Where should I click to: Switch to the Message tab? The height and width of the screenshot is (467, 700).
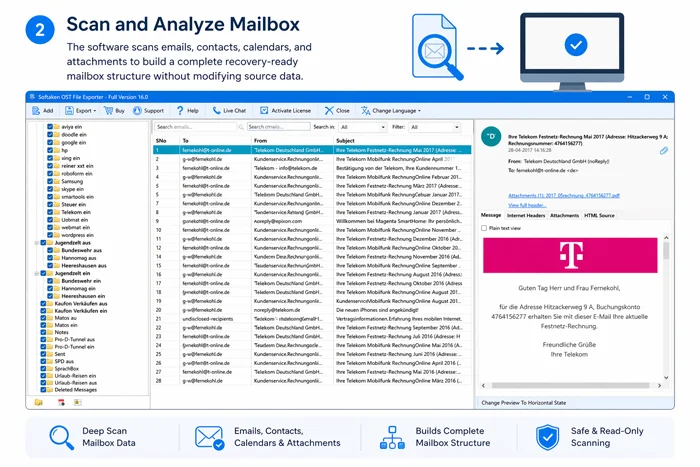491,215
